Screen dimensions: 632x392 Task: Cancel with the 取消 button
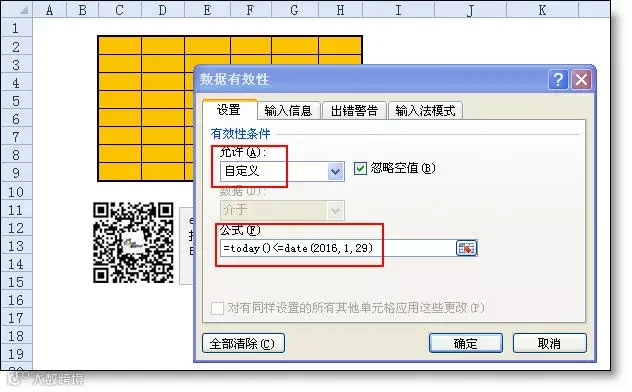549,343
